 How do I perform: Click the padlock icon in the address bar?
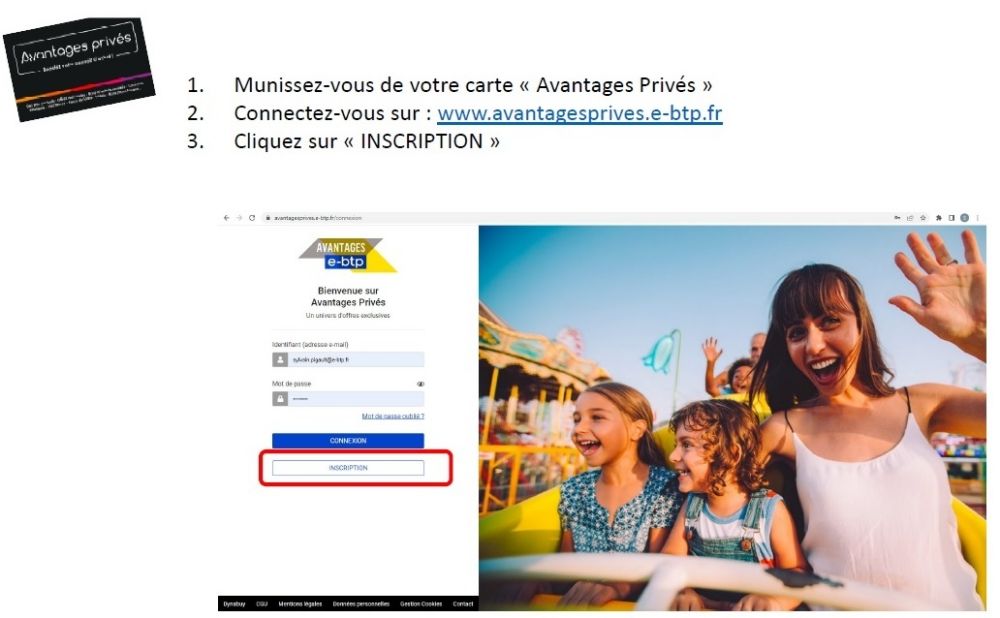tap(268, 217)
